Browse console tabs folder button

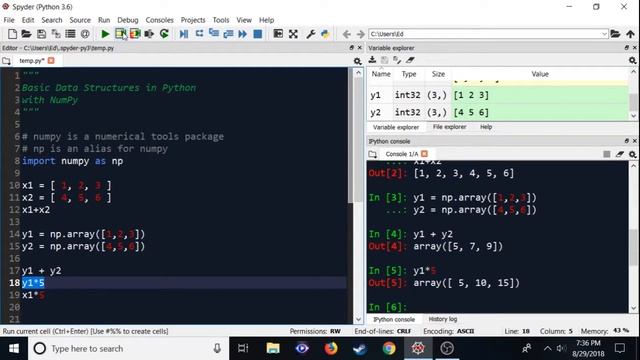(372, 154)
